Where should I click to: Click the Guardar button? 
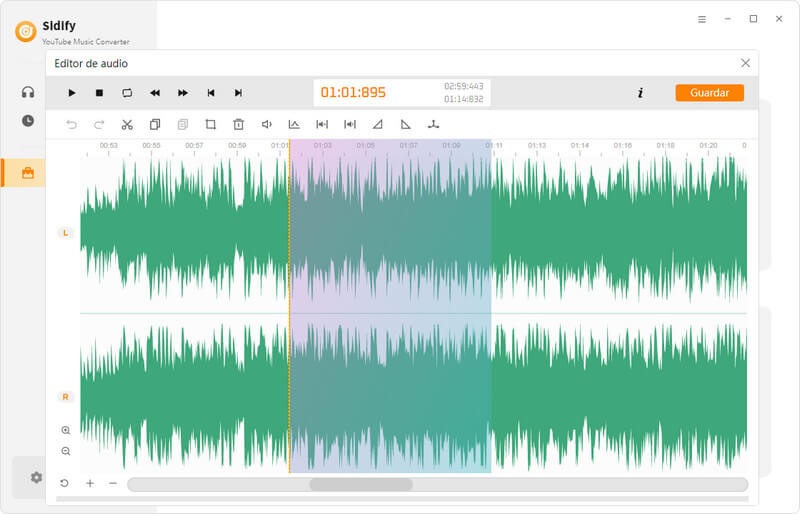pyautogui.click(x=709, y=93)
